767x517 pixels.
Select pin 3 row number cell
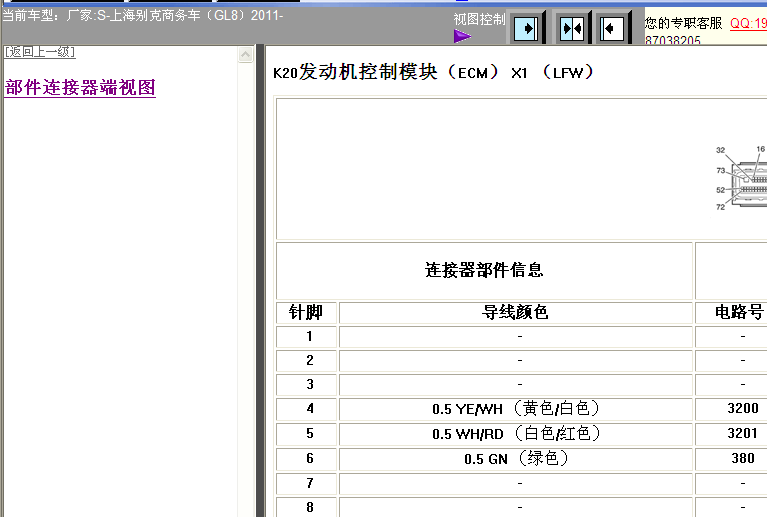[x=306, y=384]
